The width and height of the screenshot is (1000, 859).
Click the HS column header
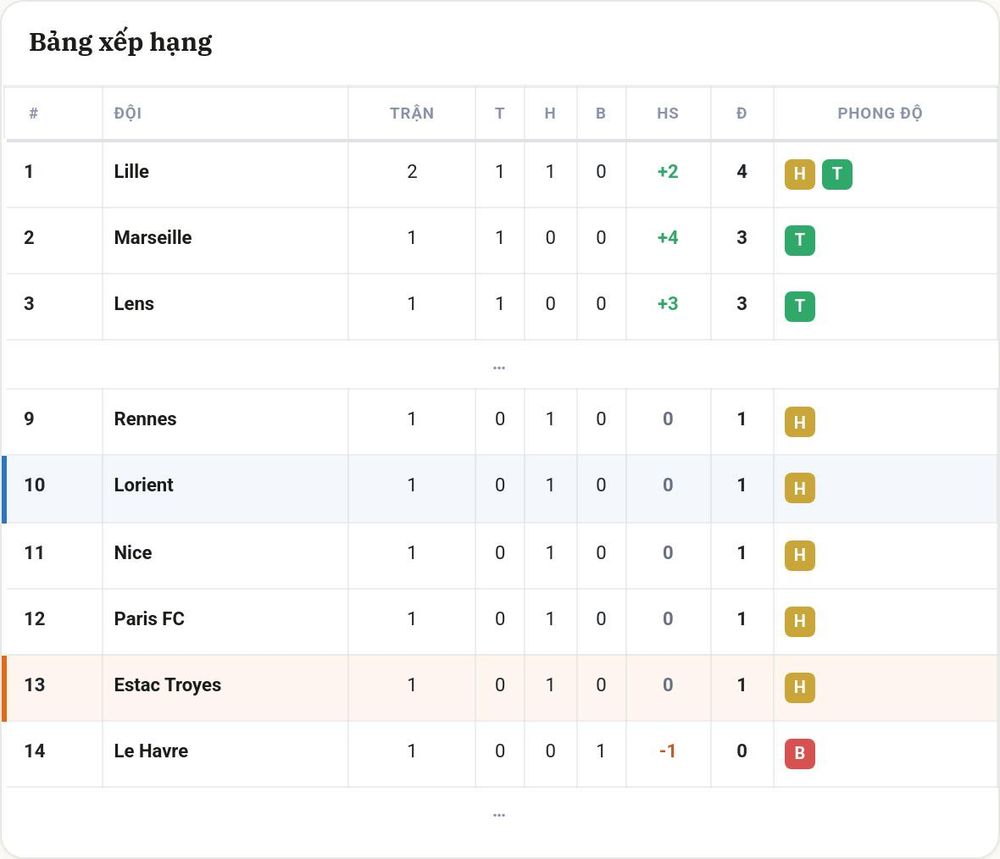point(668,114)
